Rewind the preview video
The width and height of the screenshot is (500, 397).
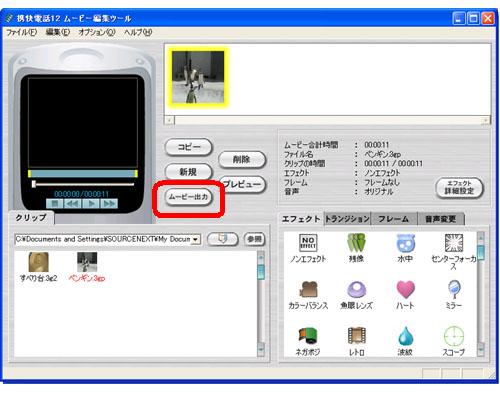click(x=73, y=203)
